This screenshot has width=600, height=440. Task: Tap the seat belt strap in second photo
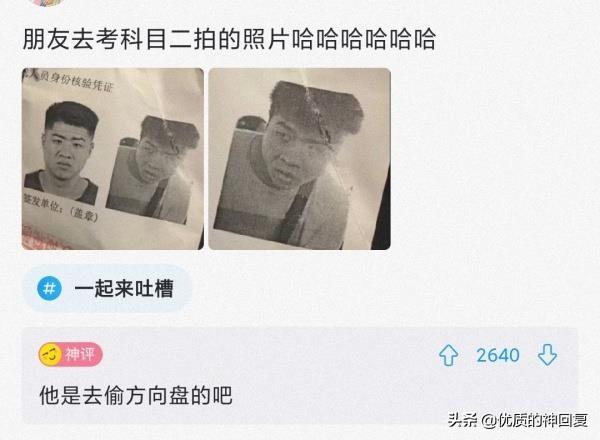[298, 209]
